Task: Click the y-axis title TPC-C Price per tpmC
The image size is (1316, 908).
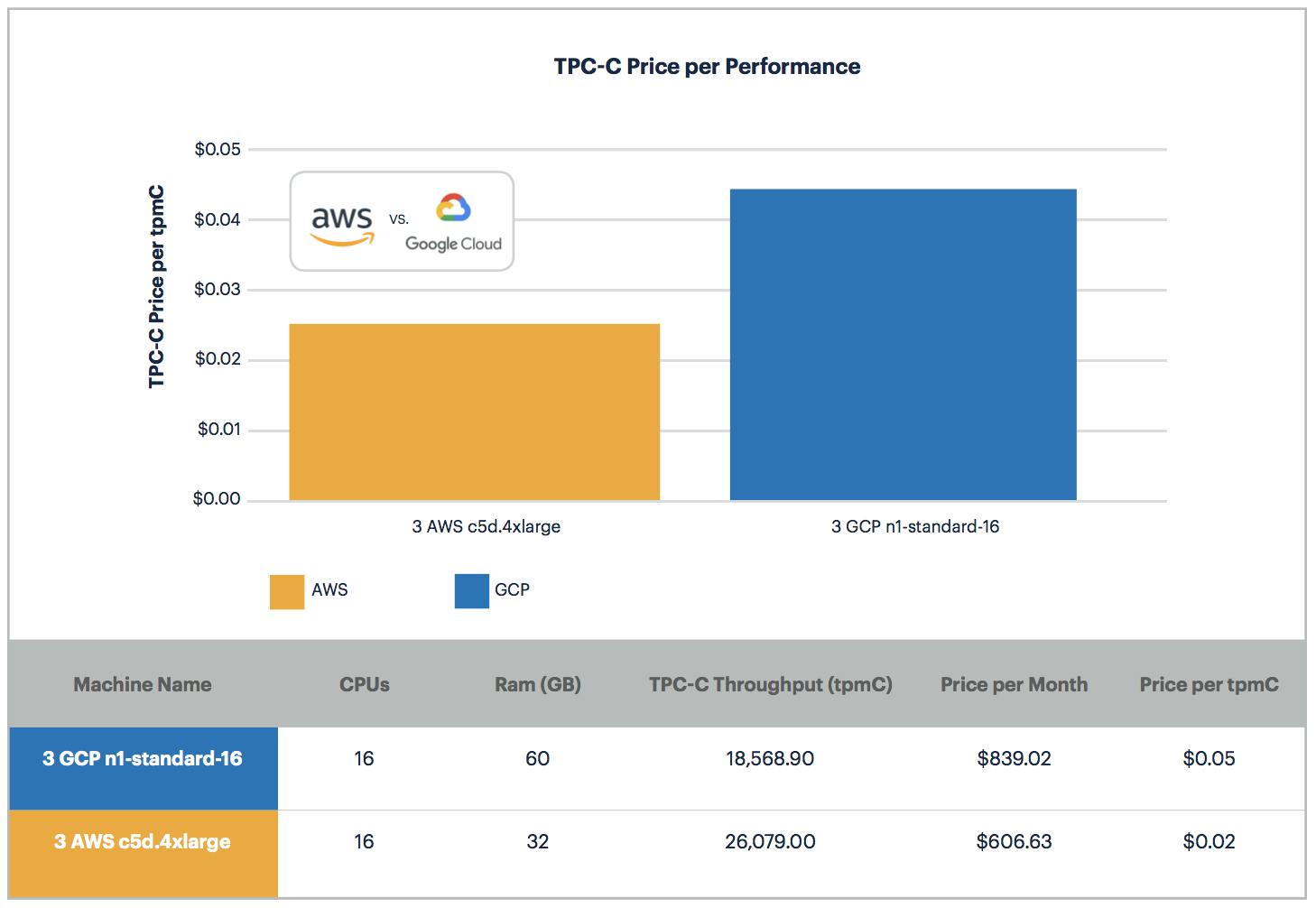Action: [x=157, y=287]
